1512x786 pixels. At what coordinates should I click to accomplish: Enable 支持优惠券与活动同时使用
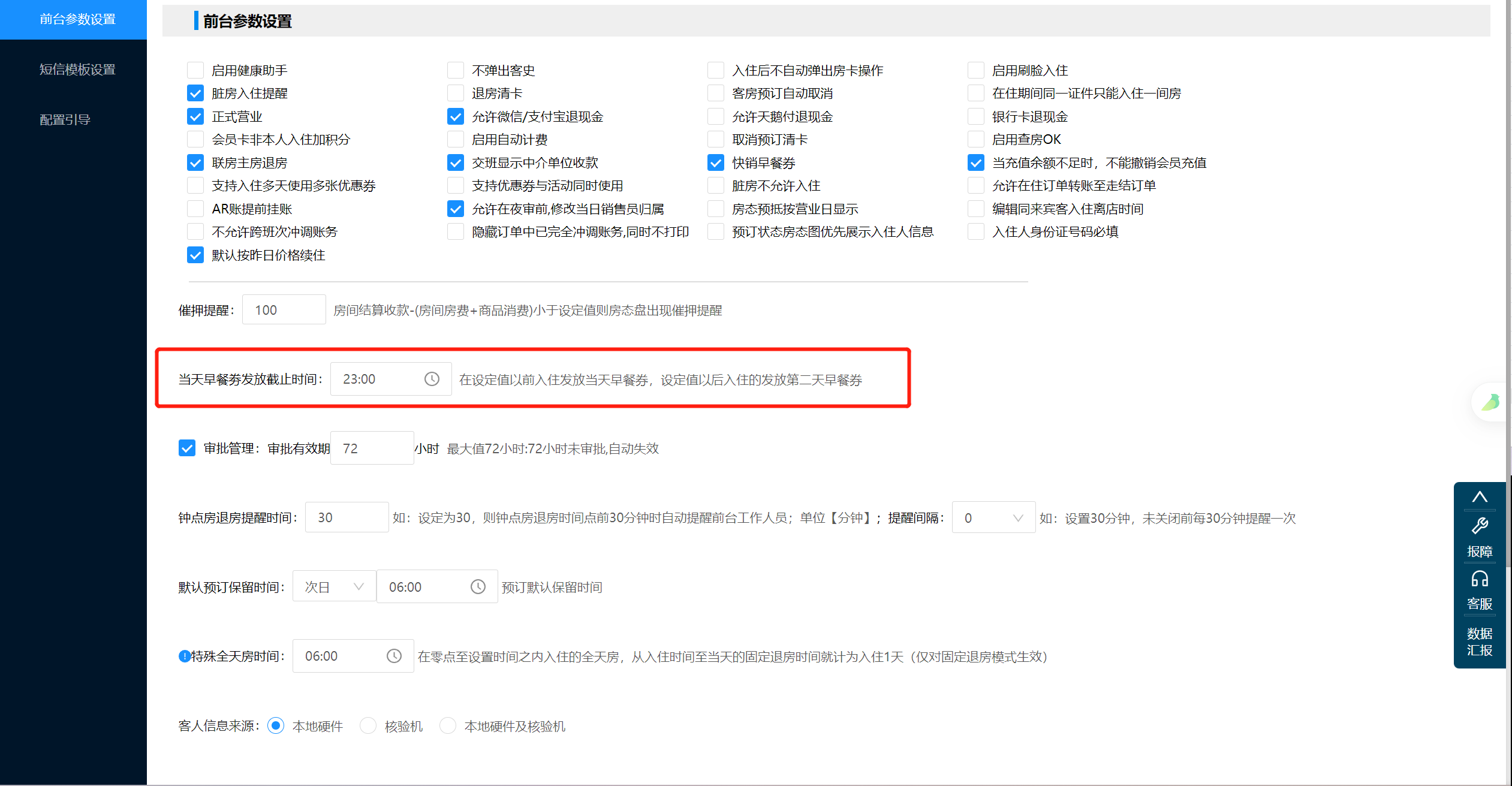pyautogui.click(x=456, y=185)
